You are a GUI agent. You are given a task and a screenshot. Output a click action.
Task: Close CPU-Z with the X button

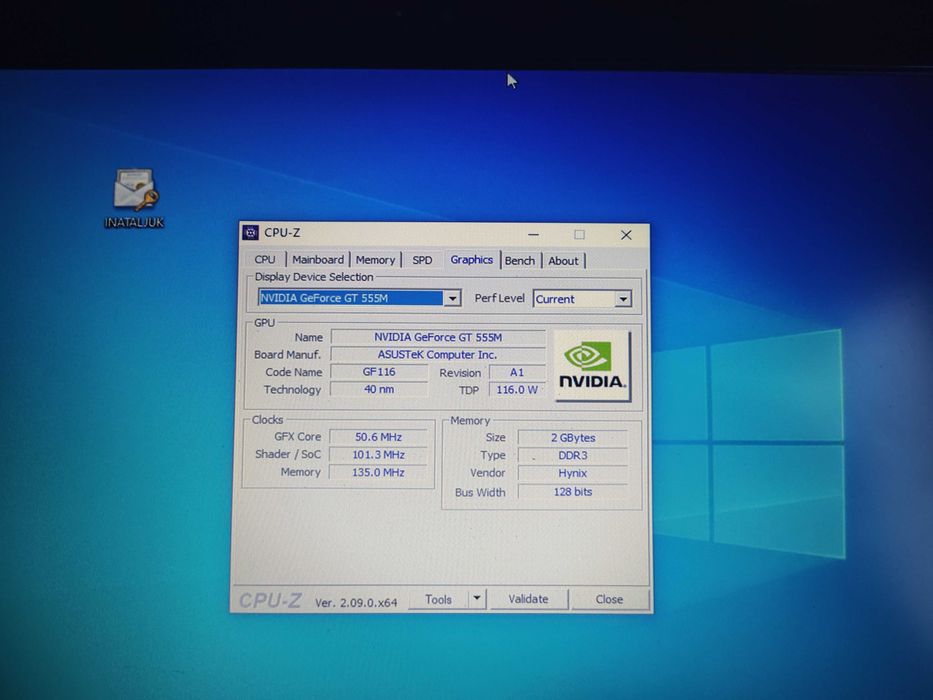click(626, 235)
